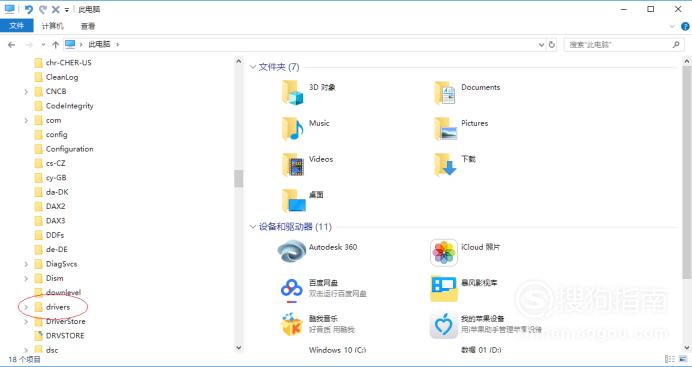Expand the DriverStore tree folder
The image size is (692, 367).
(26, 322)
